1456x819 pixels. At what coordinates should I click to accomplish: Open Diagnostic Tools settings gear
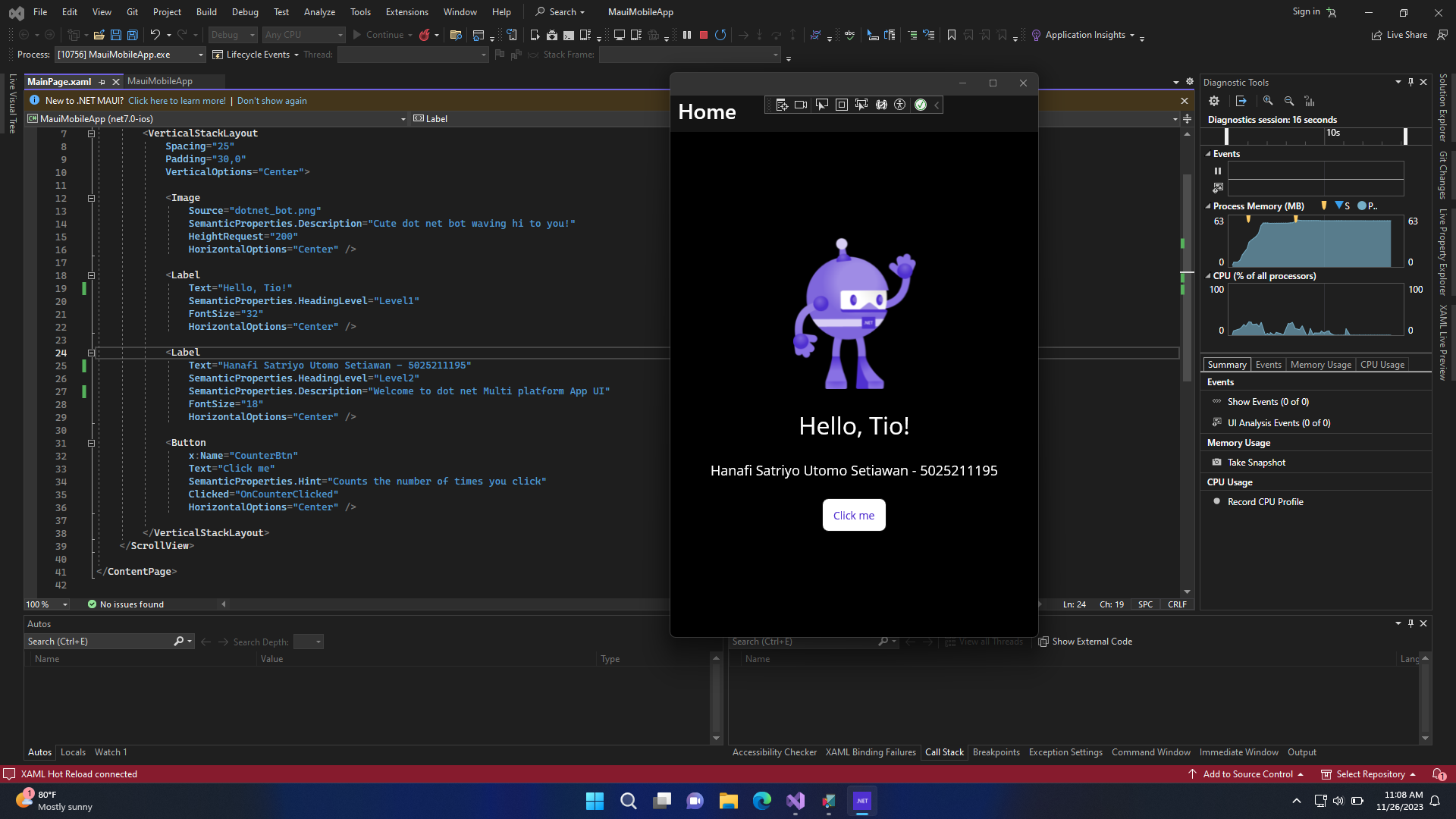coord(1214,101)
